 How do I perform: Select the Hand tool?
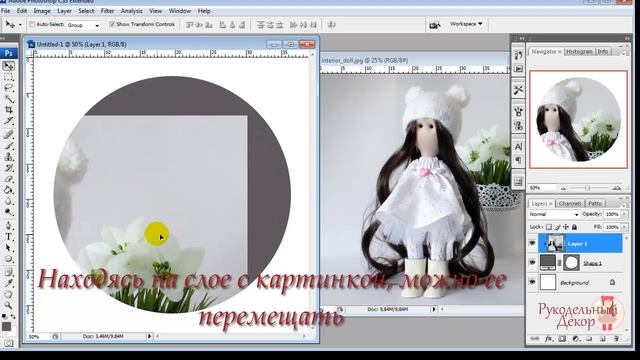[9, 294]
